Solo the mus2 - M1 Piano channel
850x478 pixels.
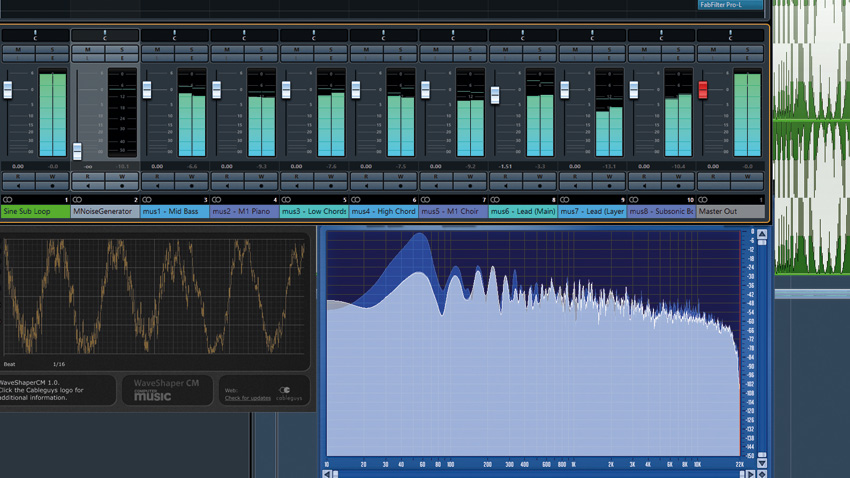point(261,50)
